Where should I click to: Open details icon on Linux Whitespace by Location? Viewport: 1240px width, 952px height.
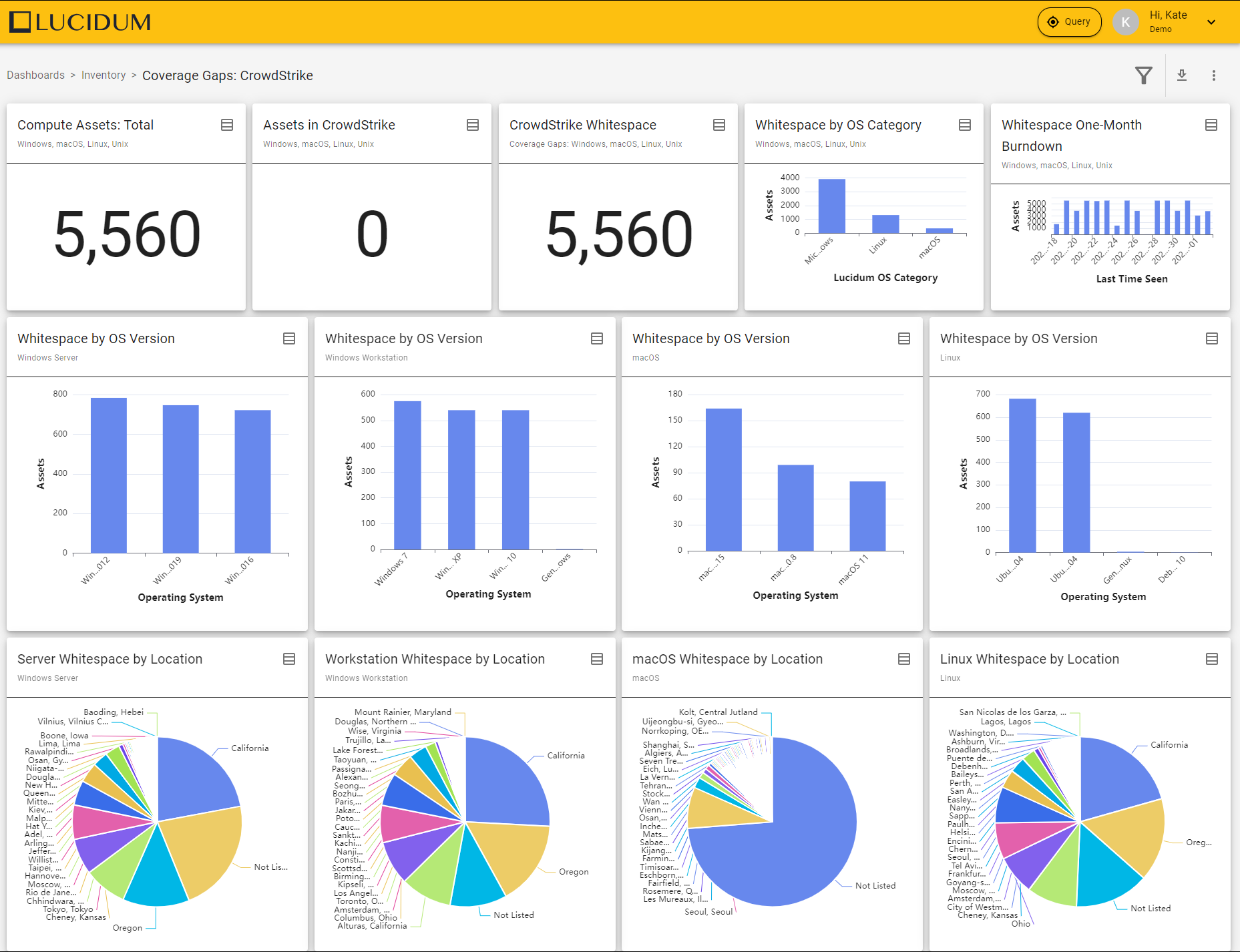(1212, 659)
